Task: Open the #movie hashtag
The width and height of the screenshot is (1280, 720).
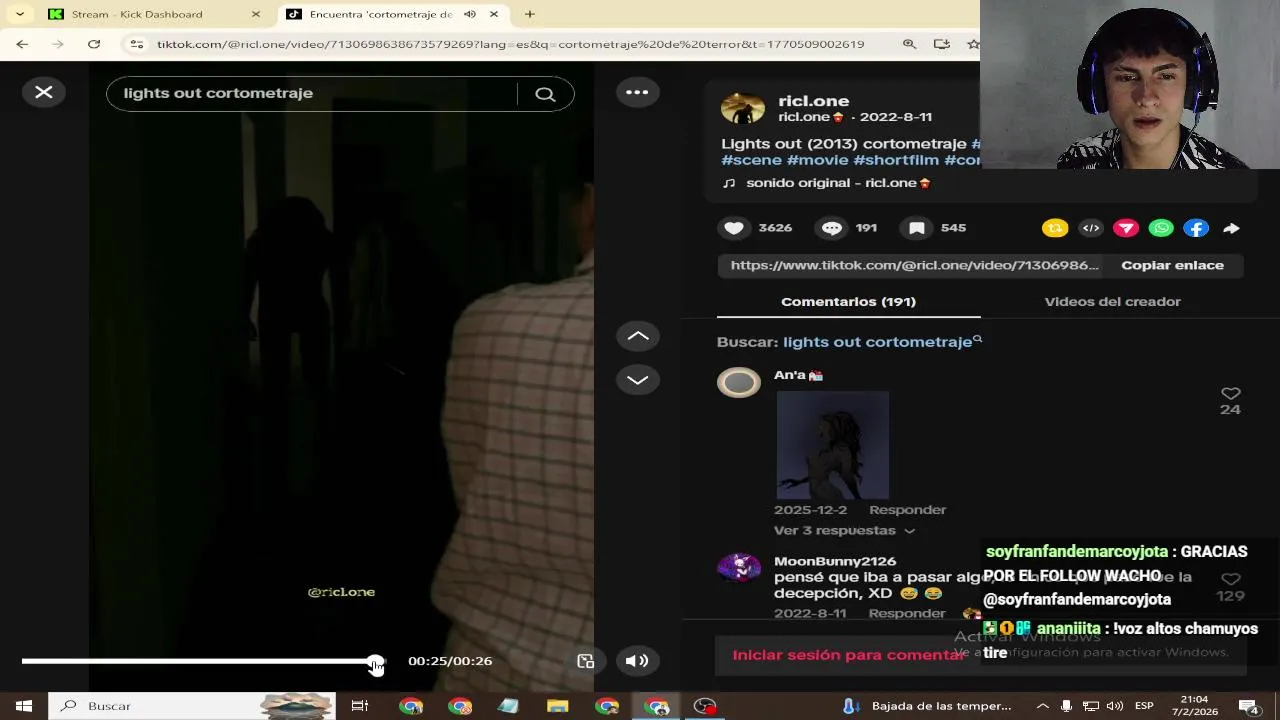Action: pyautogui.click(x=817, y=160)
